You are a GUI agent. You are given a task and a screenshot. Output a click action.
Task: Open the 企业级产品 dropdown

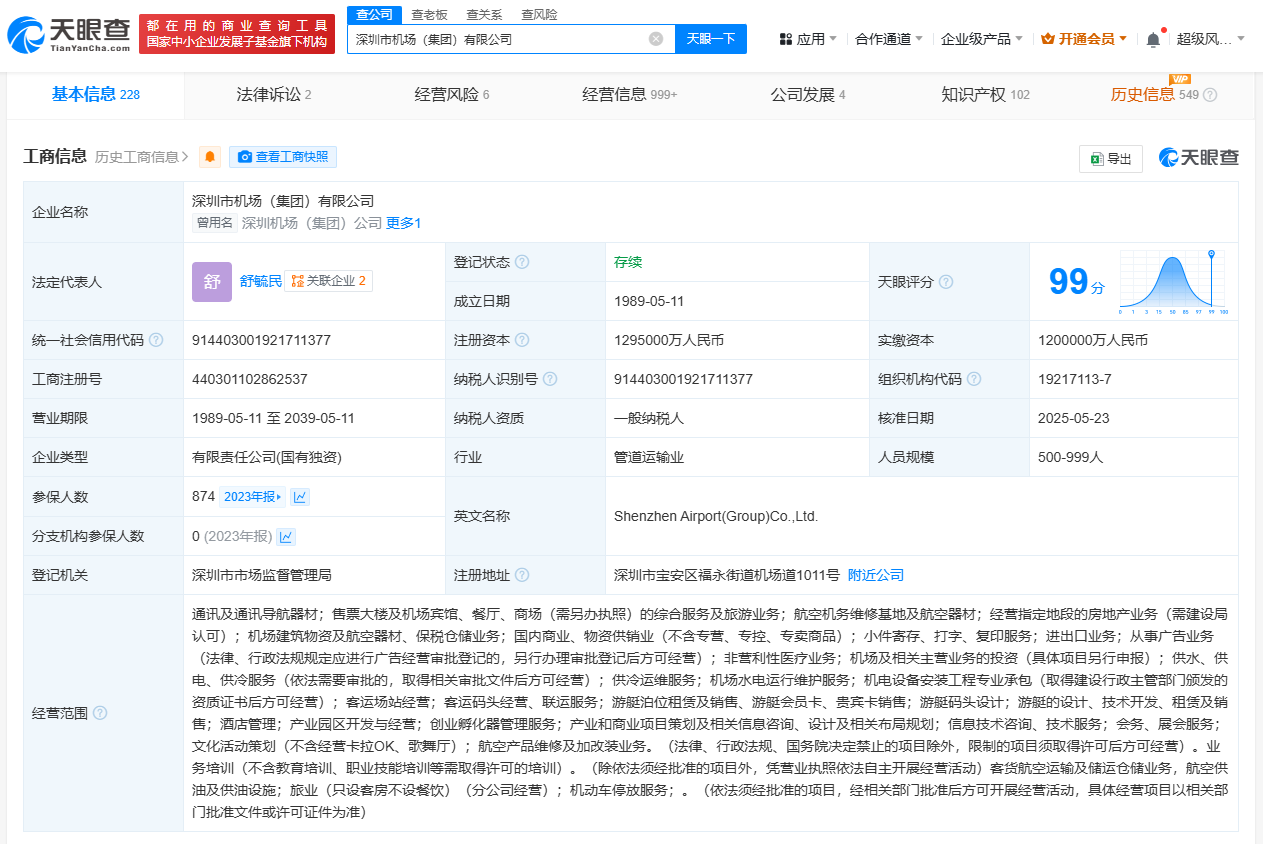982,39
